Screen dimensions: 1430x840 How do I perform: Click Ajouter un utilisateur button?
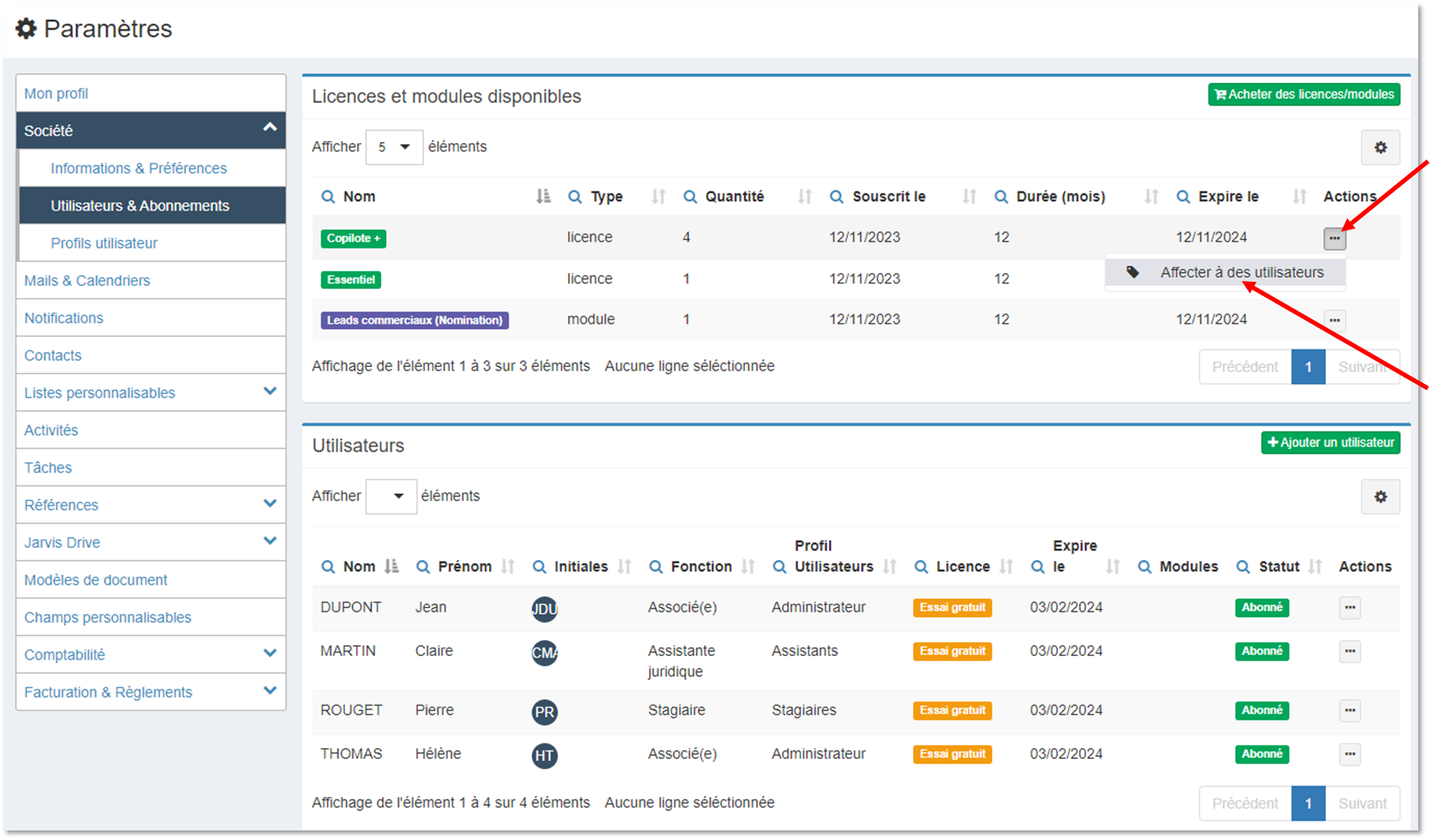click(x=1330, y=443)
